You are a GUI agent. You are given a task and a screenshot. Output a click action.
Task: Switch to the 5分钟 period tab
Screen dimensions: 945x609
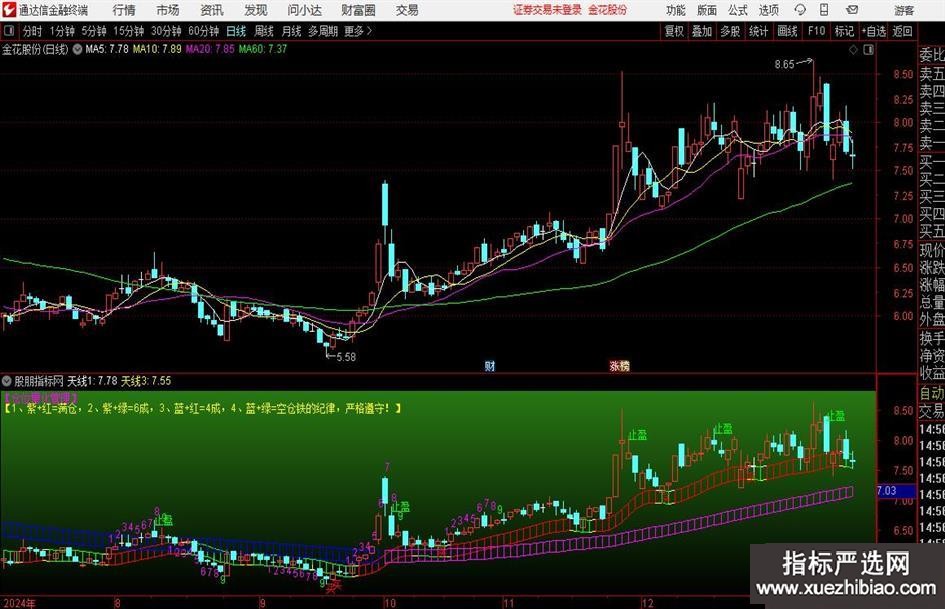point(94,31)
